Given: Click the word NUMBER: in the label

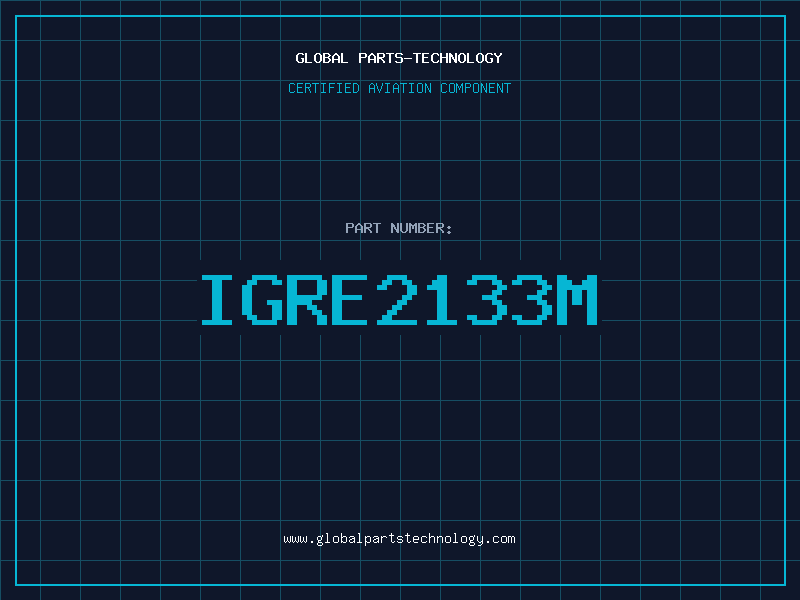Looking at the screenshot, I should (422, 228).
